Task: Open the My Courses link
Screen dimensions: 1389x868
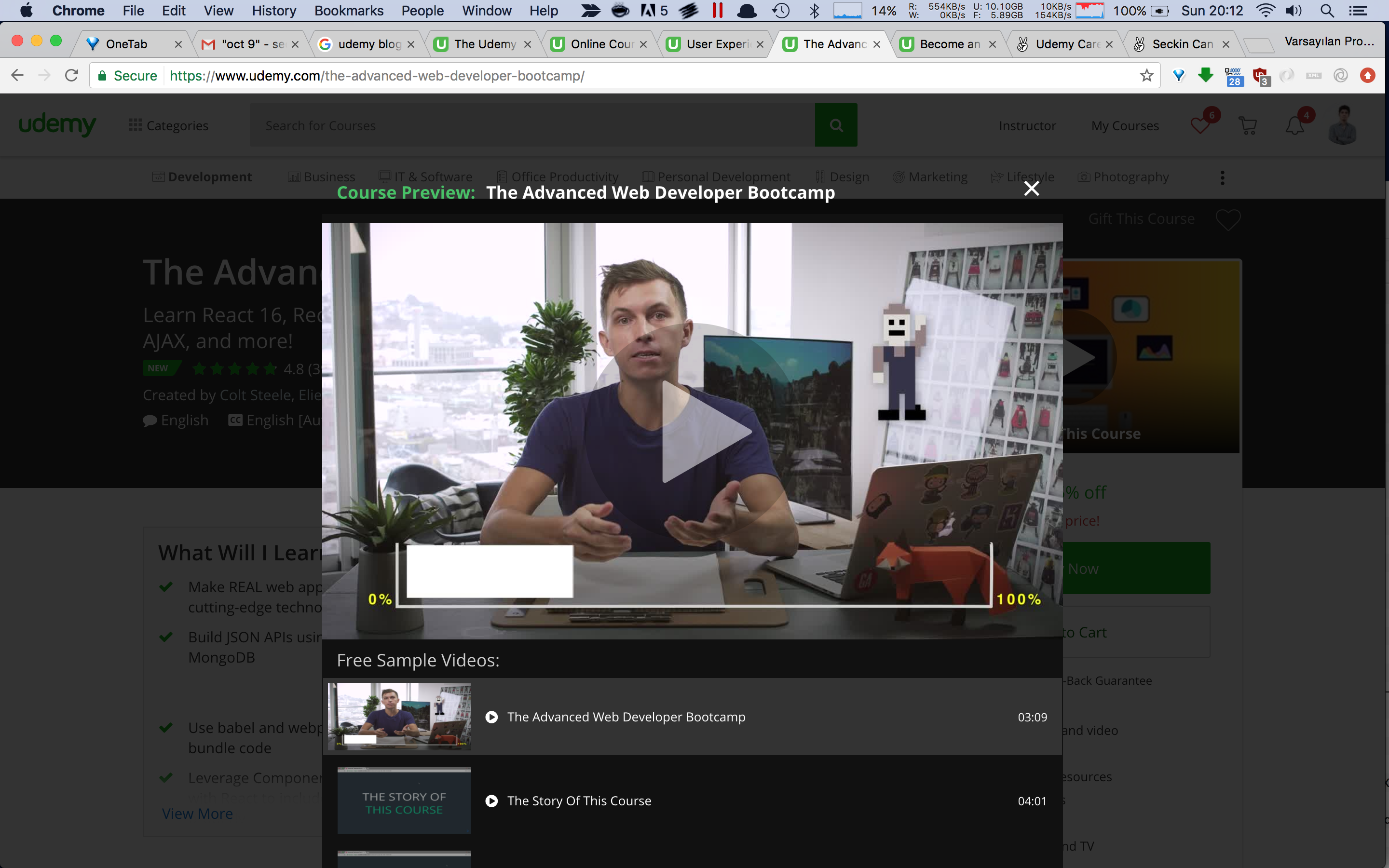Action: pos(1124,126)
